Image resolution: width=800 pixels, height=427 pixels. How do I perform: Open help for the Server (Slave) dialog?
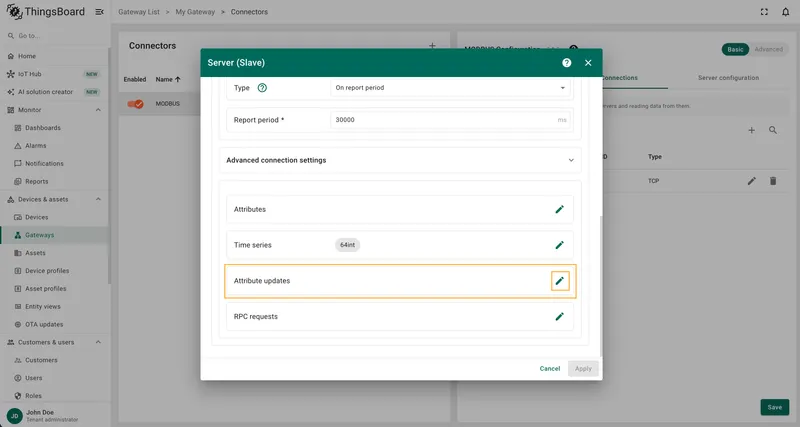pyautogui.click(x=566, y=63)
